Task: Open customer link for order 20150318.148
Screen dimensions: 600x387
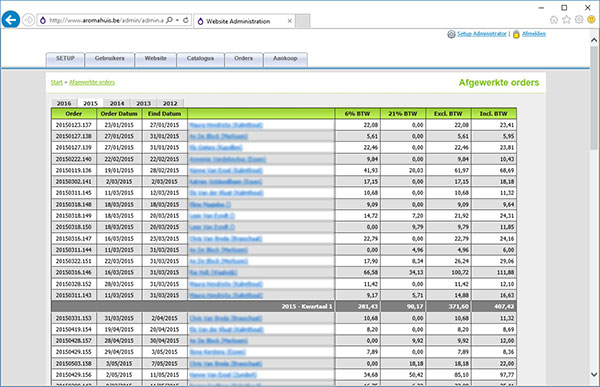Action: 210,204
